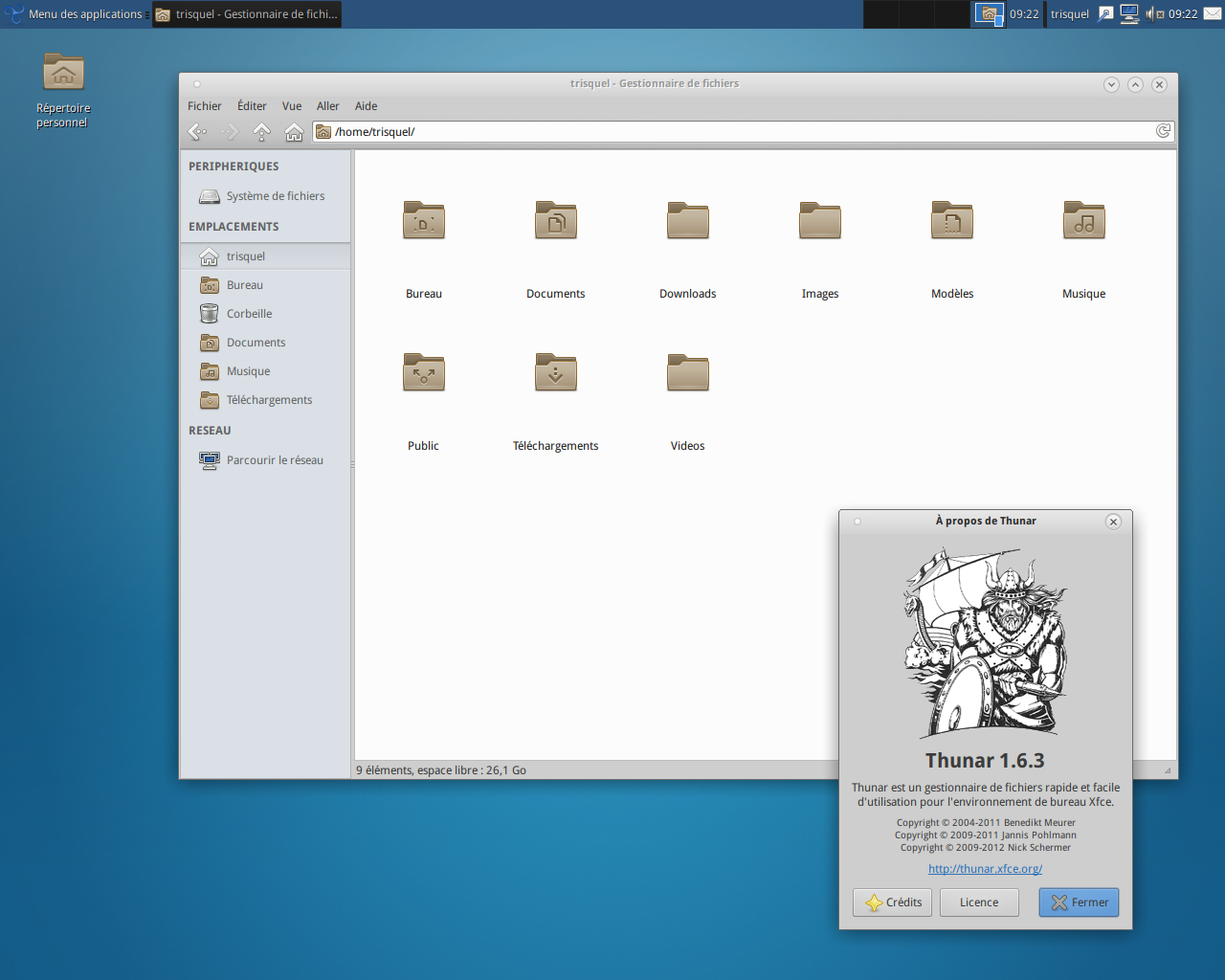Click the file manager window menu dot button

197,84
